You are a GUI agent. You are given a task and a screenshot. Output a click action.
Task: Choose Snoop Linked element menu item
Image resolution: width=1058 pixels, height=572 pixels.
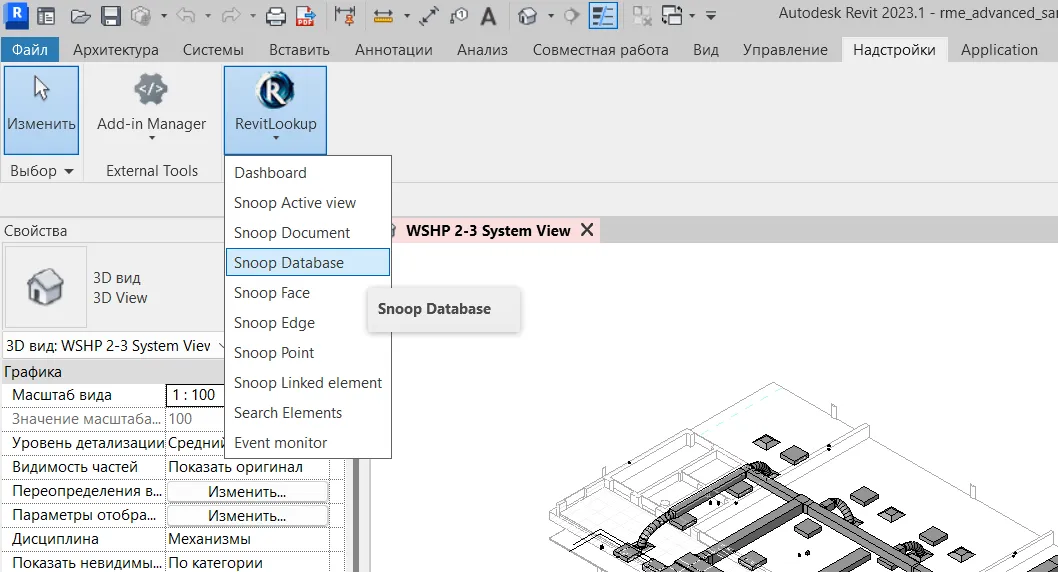pyautogui.click(x=308, y=382)
